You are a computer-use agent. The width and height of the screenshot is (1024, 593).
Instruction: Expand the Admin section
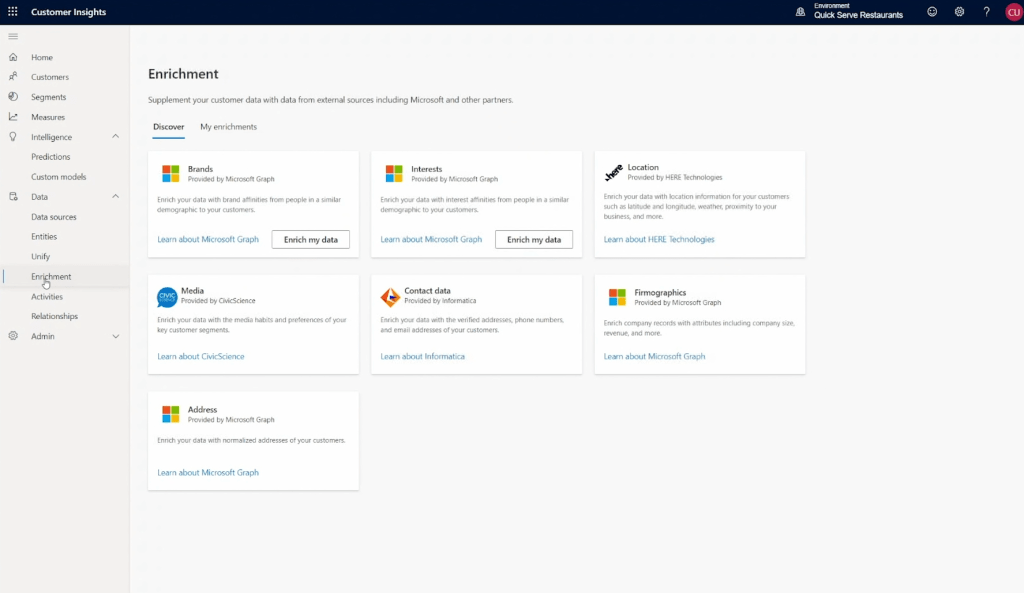click(x=116, y=336)
